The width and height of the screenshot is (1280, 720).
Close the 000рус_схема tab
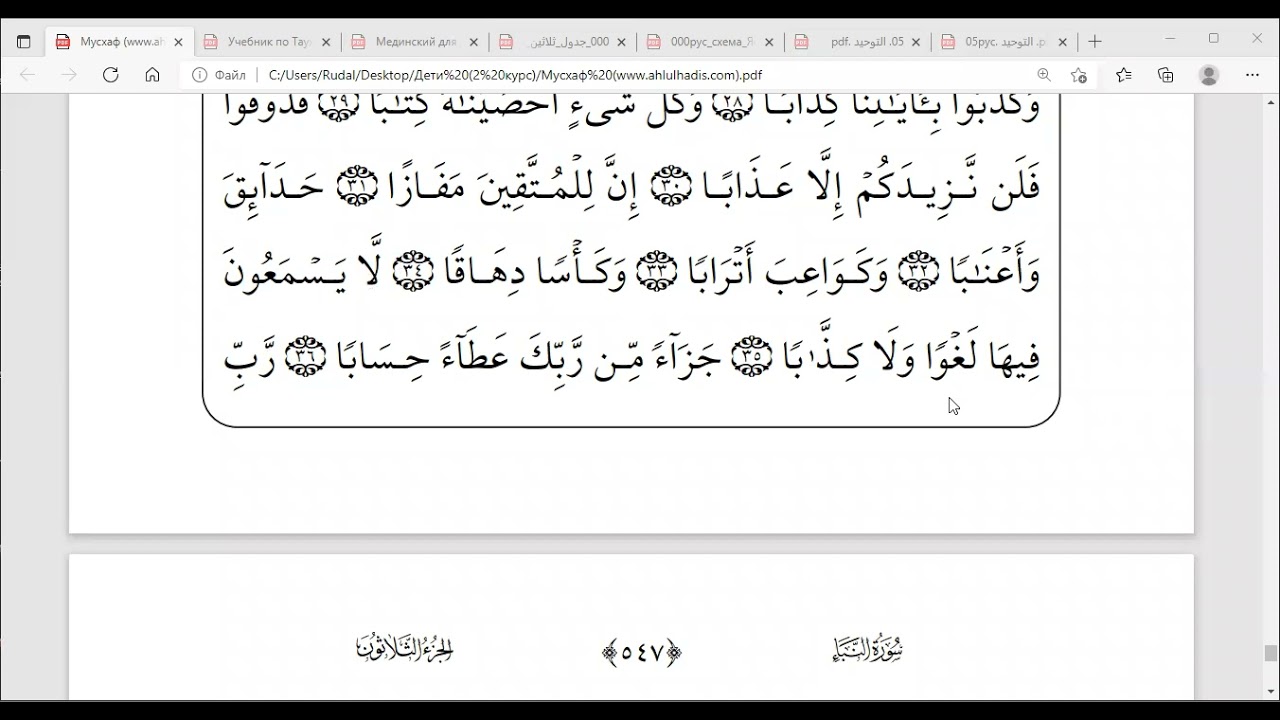click(770, 42)
